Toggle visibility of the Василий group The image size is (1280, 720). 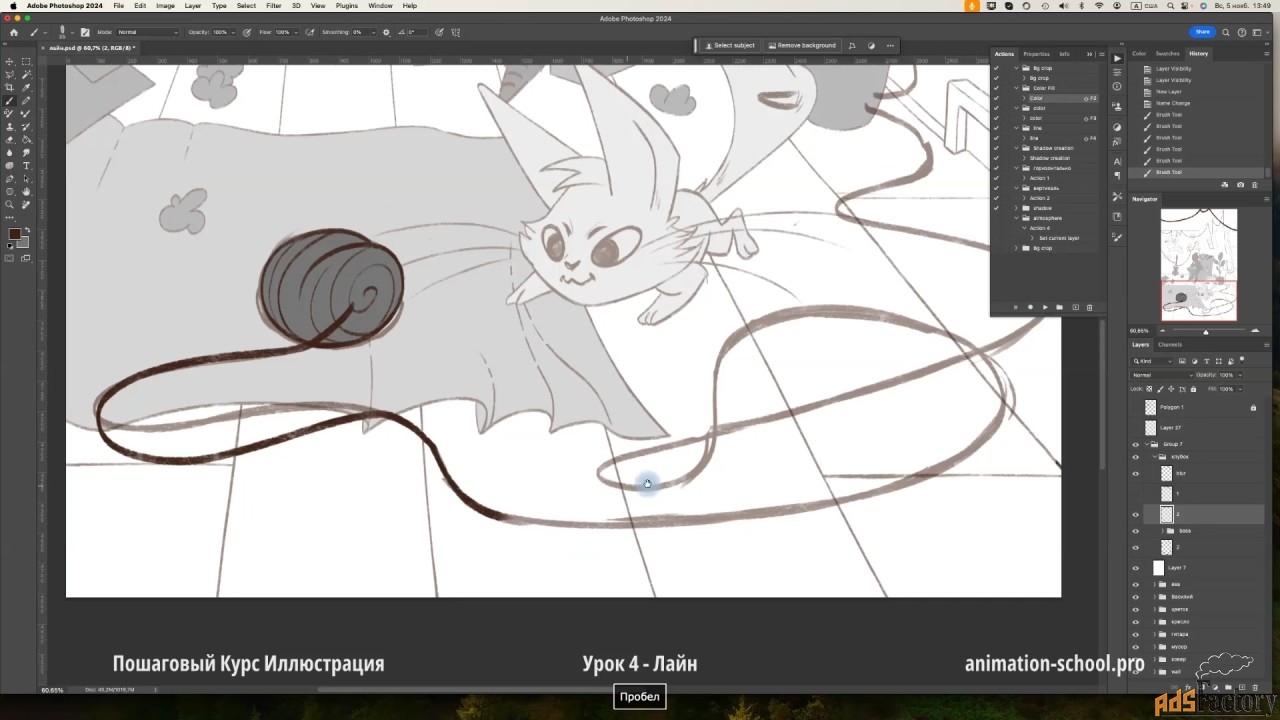click(1135, 596)
